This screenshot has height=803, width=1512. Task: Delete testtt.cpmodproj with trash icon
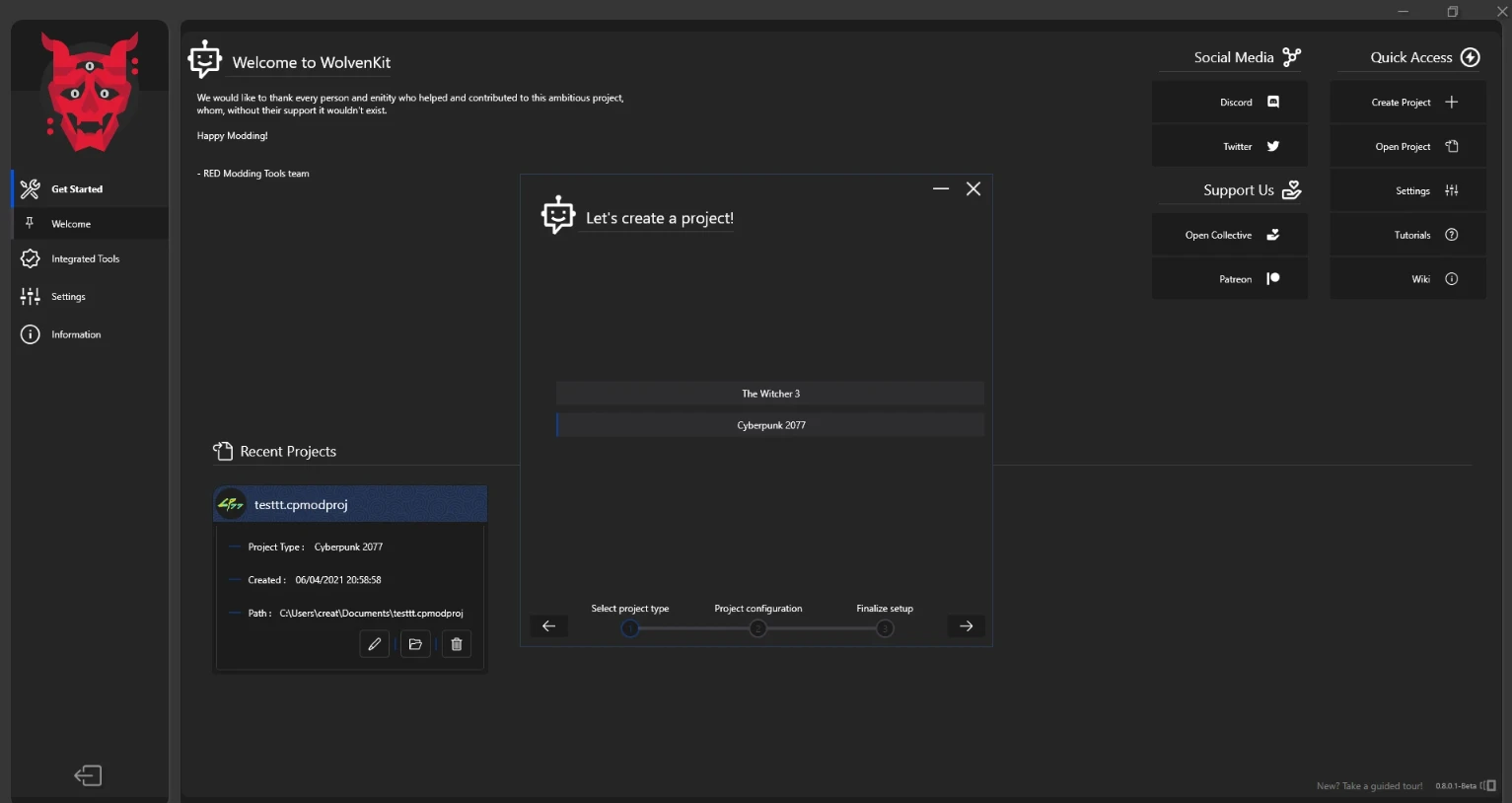457,644
